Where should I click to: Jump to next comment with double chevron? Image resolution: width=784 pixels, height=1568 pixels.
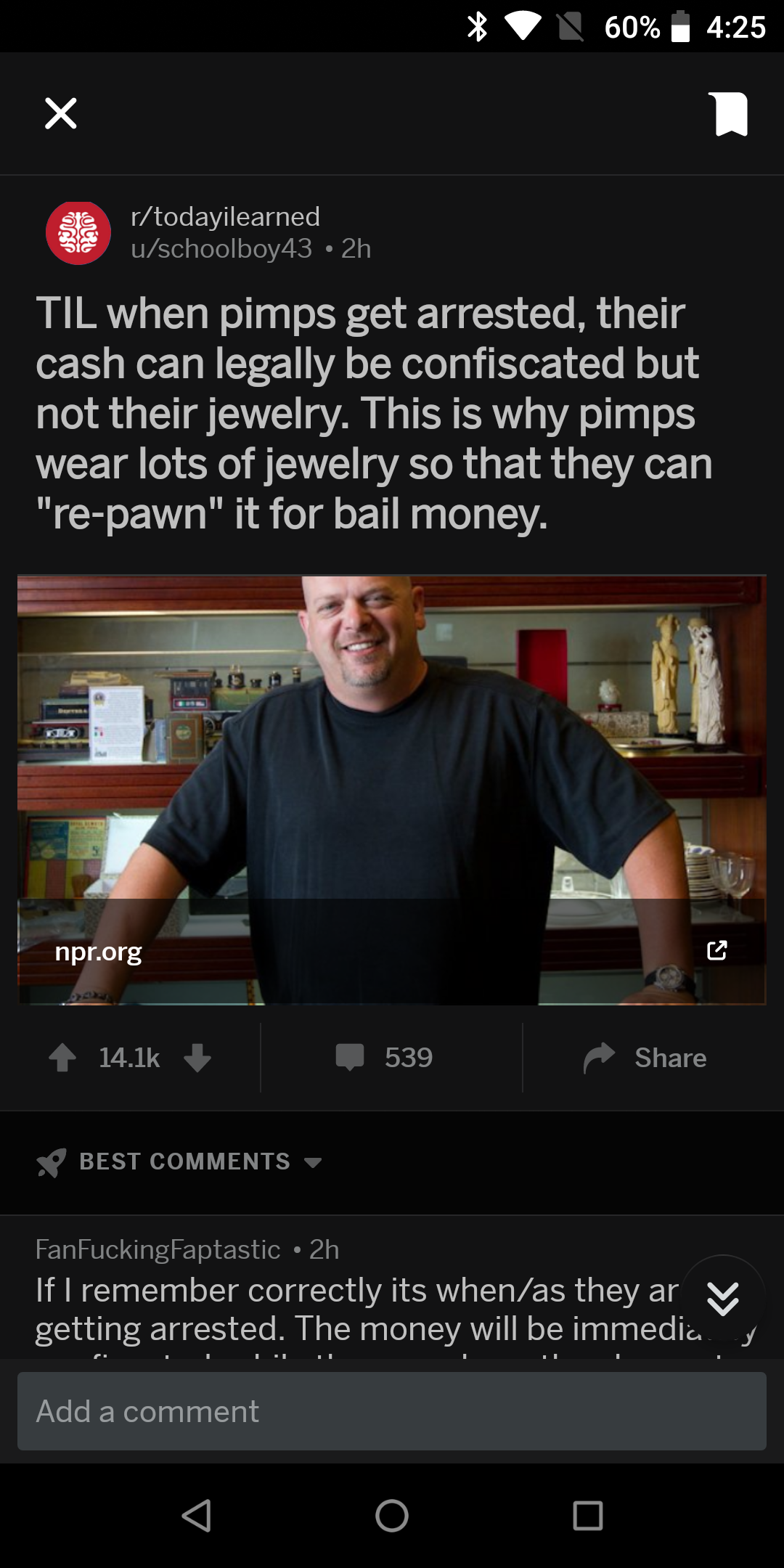[723, 1298]
